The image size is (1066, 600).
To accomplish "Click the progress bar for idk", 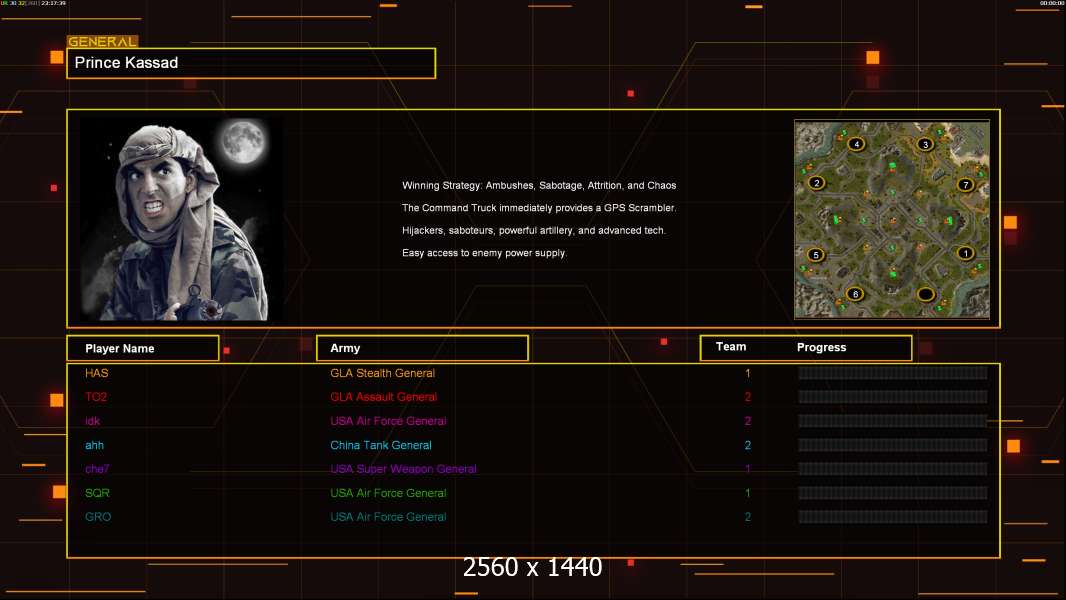I will click(893, 421).
